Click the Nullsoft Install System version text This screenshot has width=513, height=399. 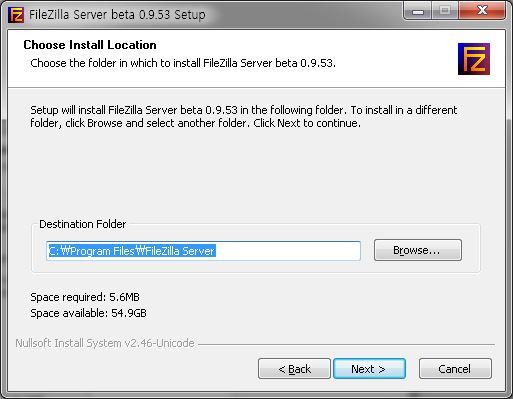(x=105, y=343)
